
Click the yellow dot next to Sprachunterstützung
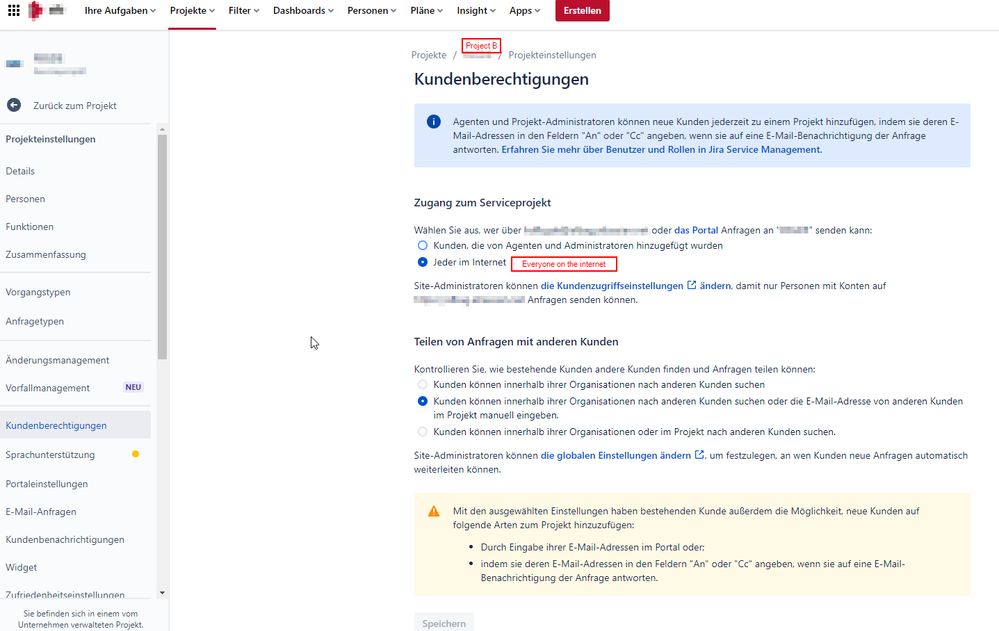tap(135, 454)
